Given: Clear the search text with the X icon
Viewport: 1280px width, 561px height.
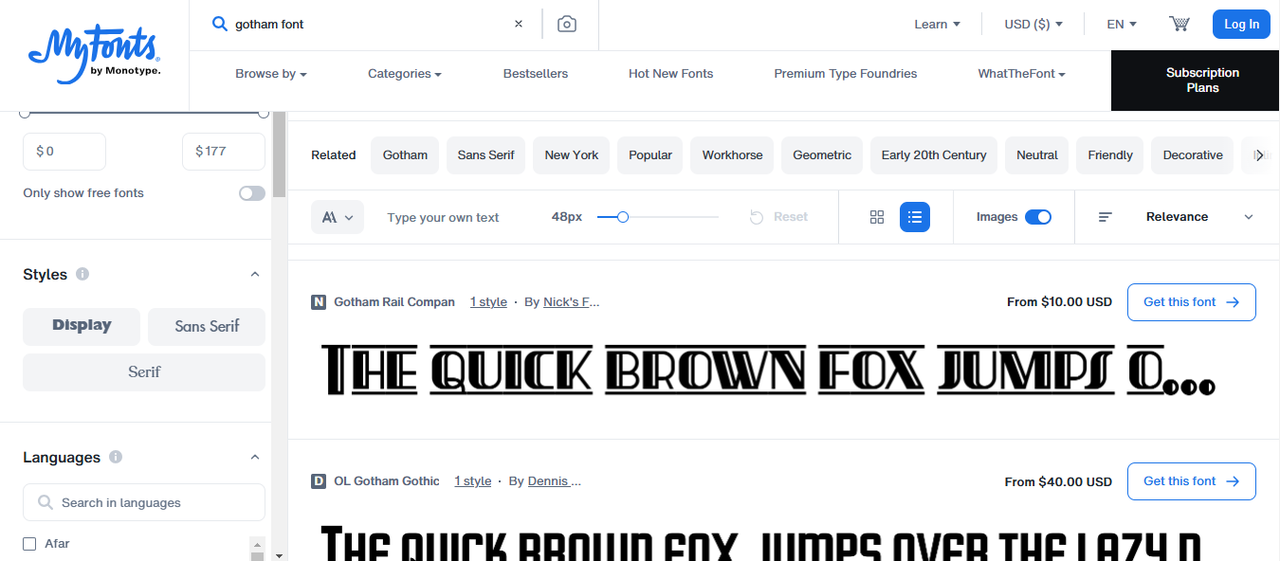Looking at the screenshot, I should pyautogui.click(x=518, y=24).
